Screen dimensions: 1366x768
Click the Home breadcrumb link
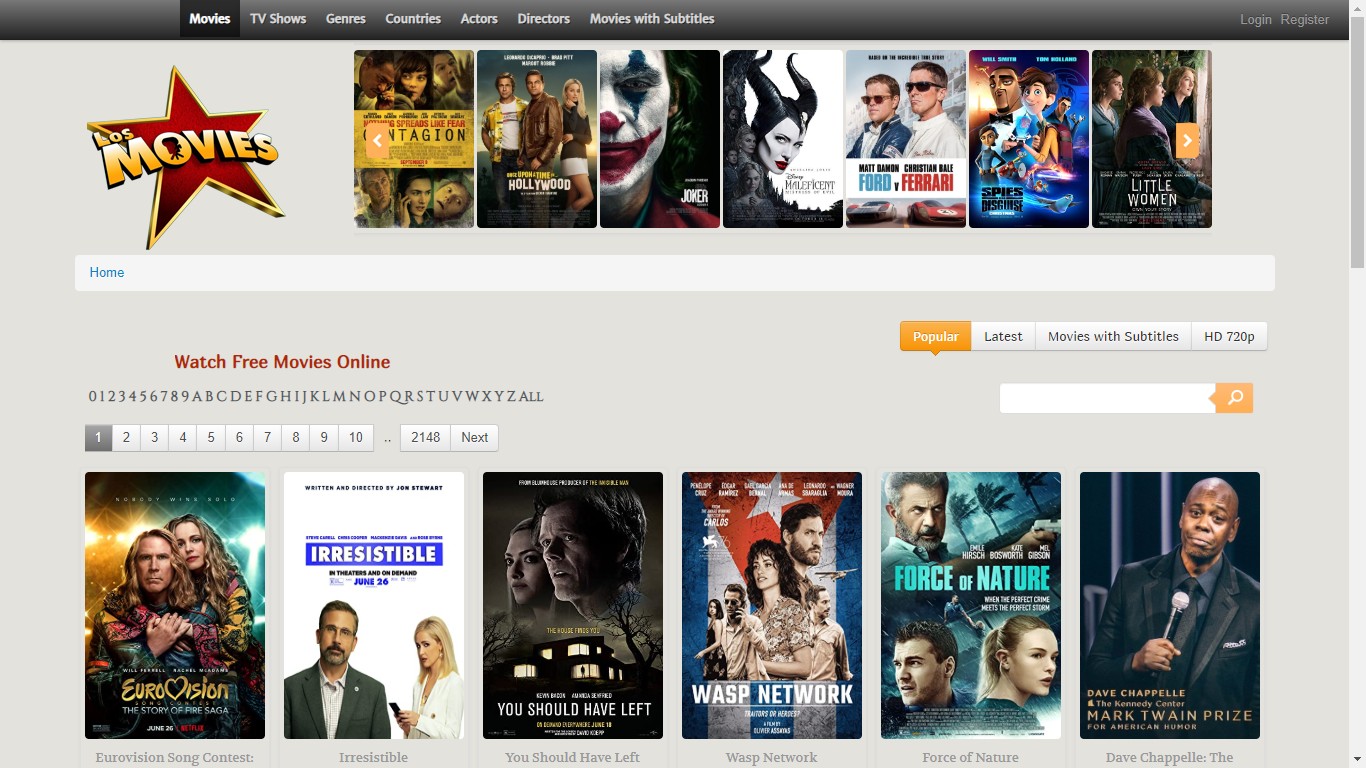107,272
